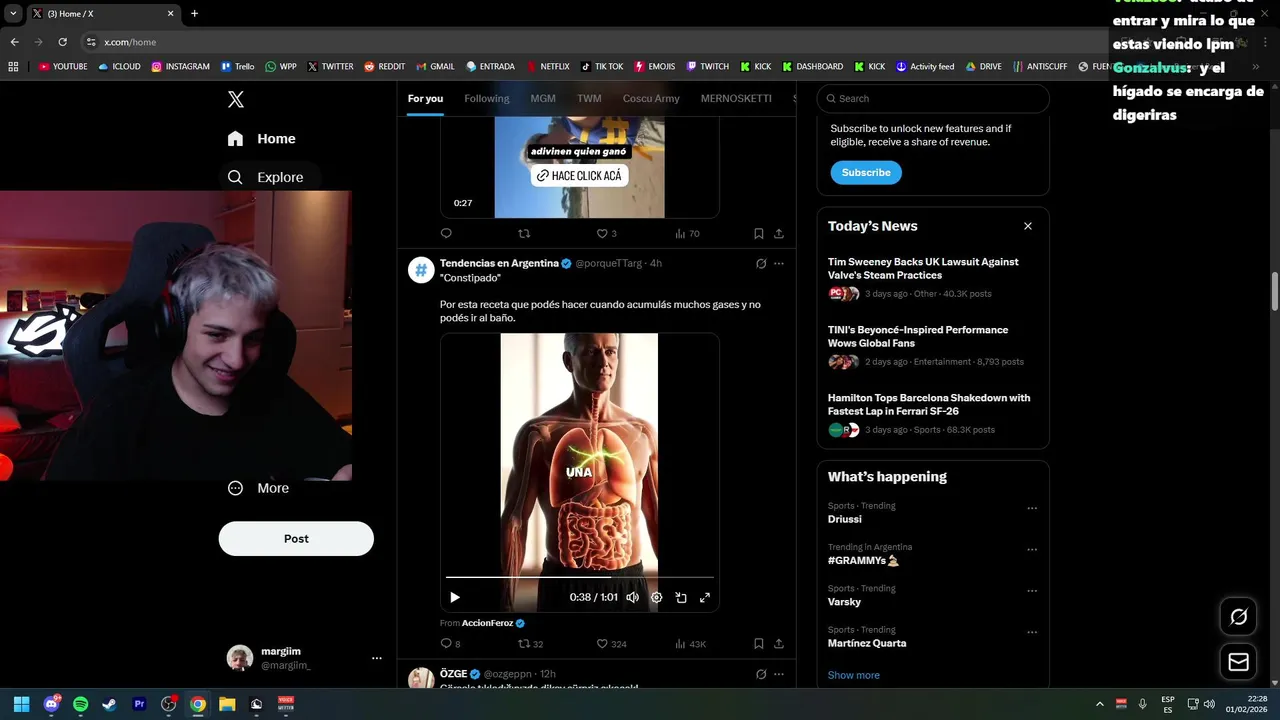Click the X search field
Image resolution: width=1280 pixels, height=720 pixels.
pos(933,98)
